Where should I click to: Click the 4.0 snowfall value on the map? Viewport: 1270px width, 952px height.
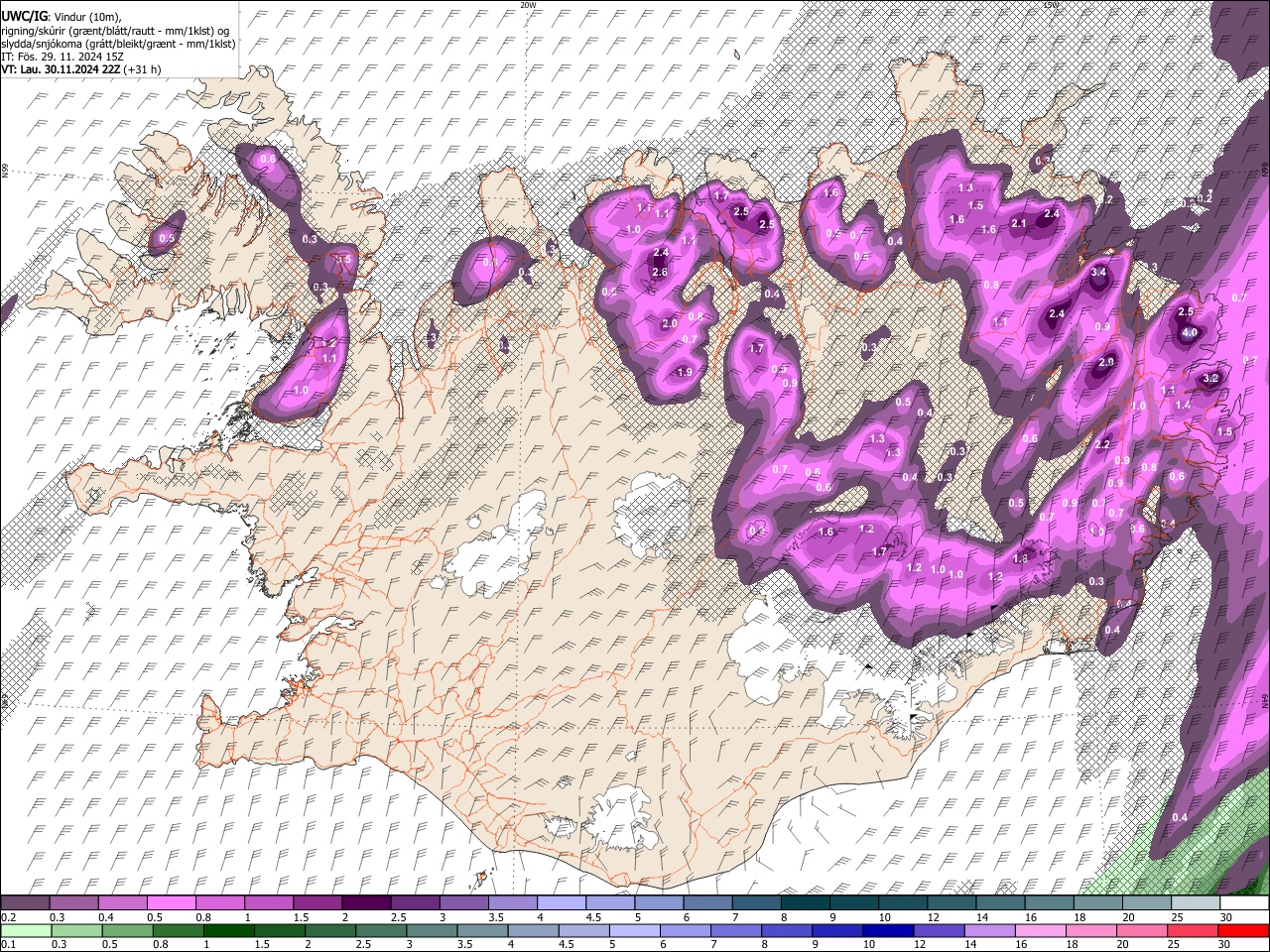tap(1190, 333)
